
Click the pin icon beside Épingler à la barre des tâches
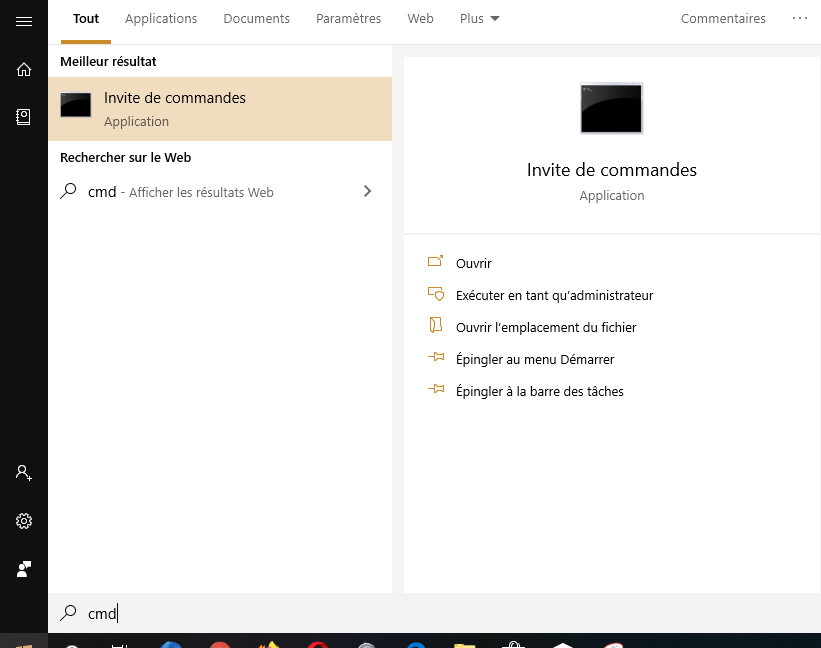[x=435, y=391]
